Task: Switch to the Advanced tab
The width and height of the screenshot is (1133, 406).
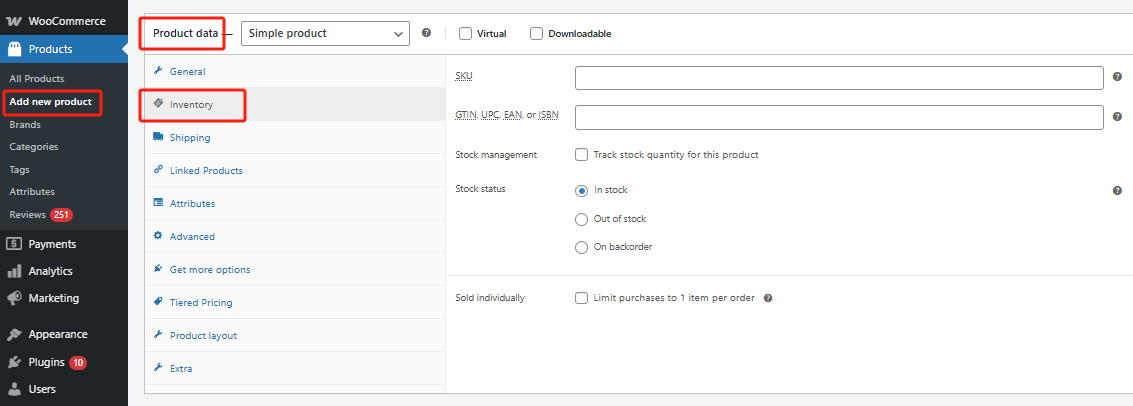Action: (x=295, y=236)
